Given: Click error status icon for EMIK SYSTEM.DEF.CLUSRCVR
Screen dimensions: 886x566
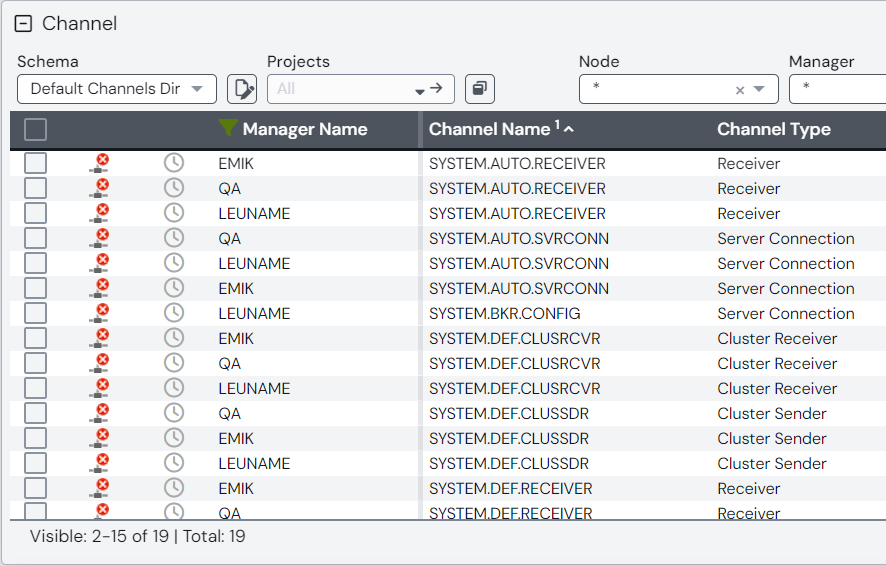Looking at the screenshot, I should 99,338.
